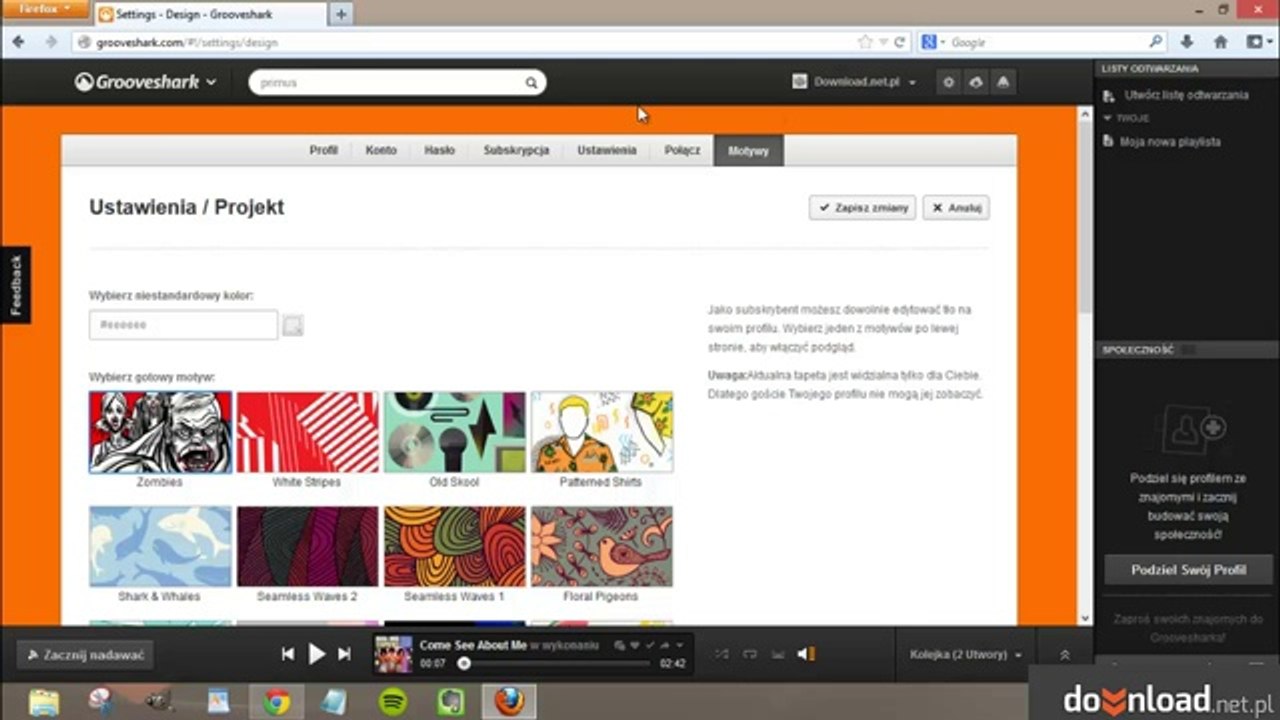Mute the player volume
This screenshot has width=1280, height=720.
(x=805, y=654)
